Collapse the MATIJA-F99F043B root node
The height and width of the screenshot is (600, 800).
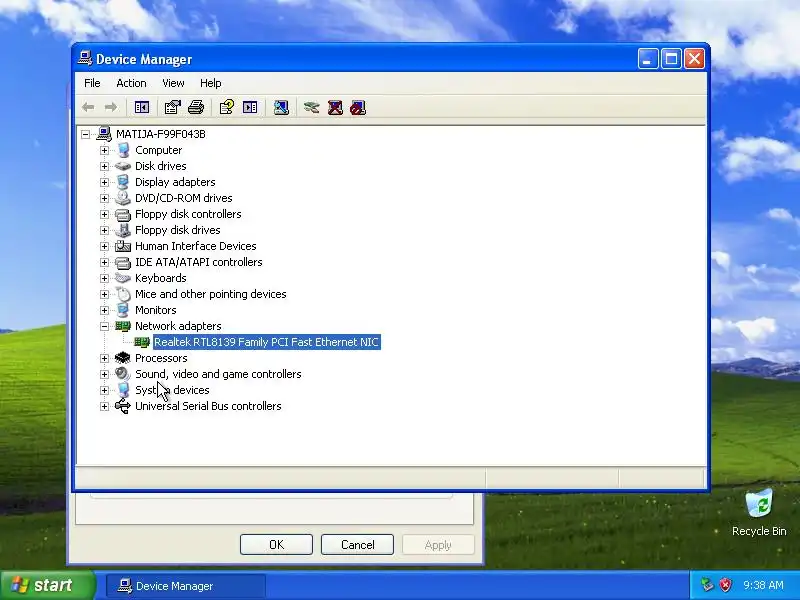pos(85,134)
